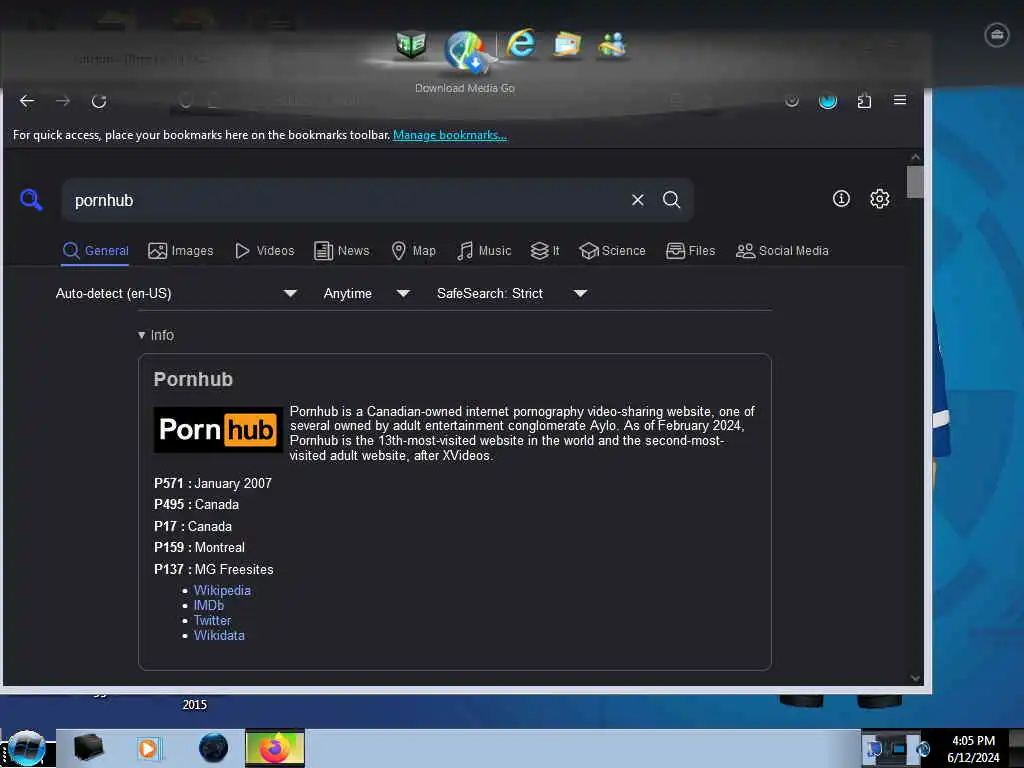Click the scrollbar up arrow

(x=915, y=157)
